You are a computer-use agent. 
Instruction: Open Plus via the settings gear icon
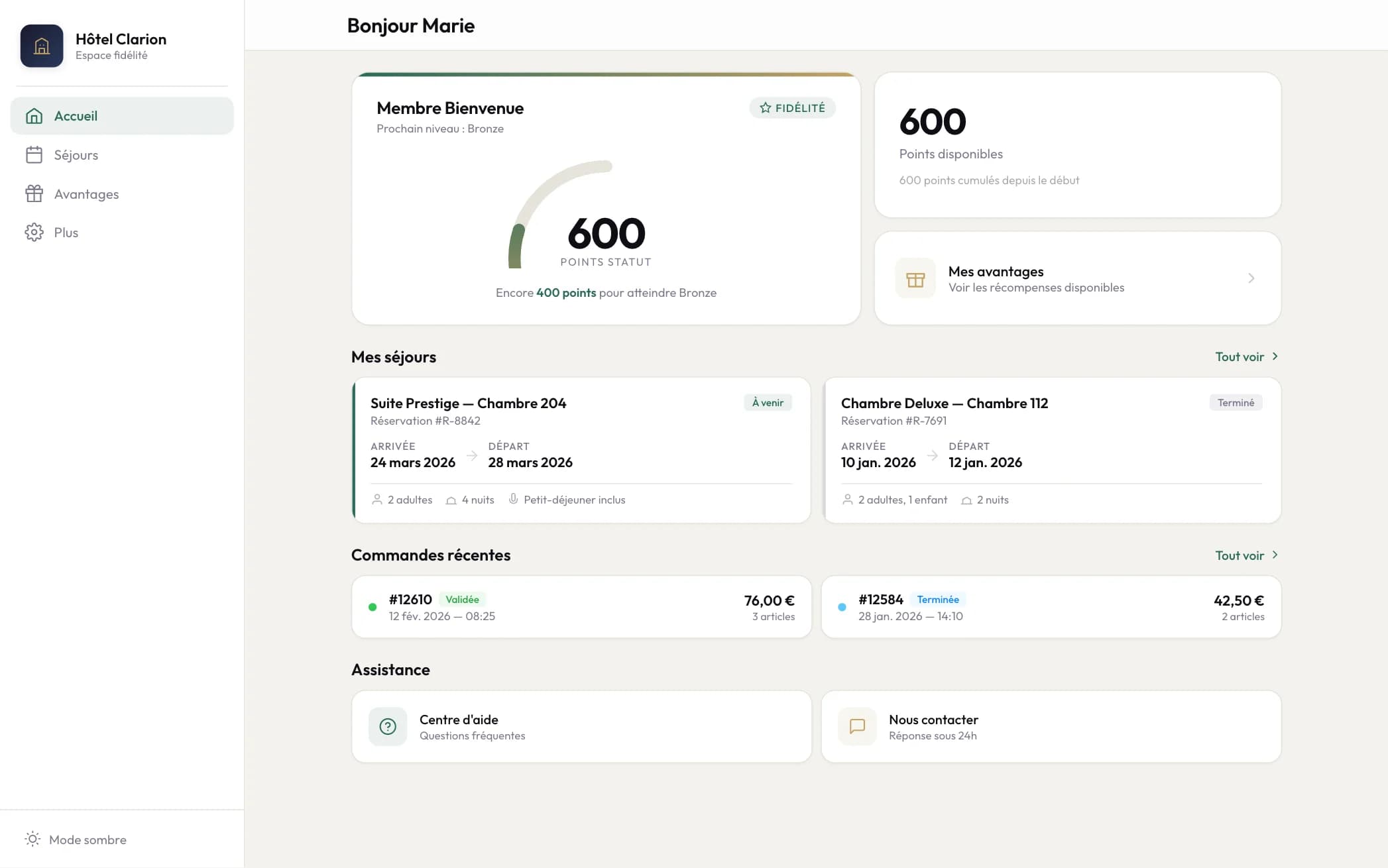(34, 232)
